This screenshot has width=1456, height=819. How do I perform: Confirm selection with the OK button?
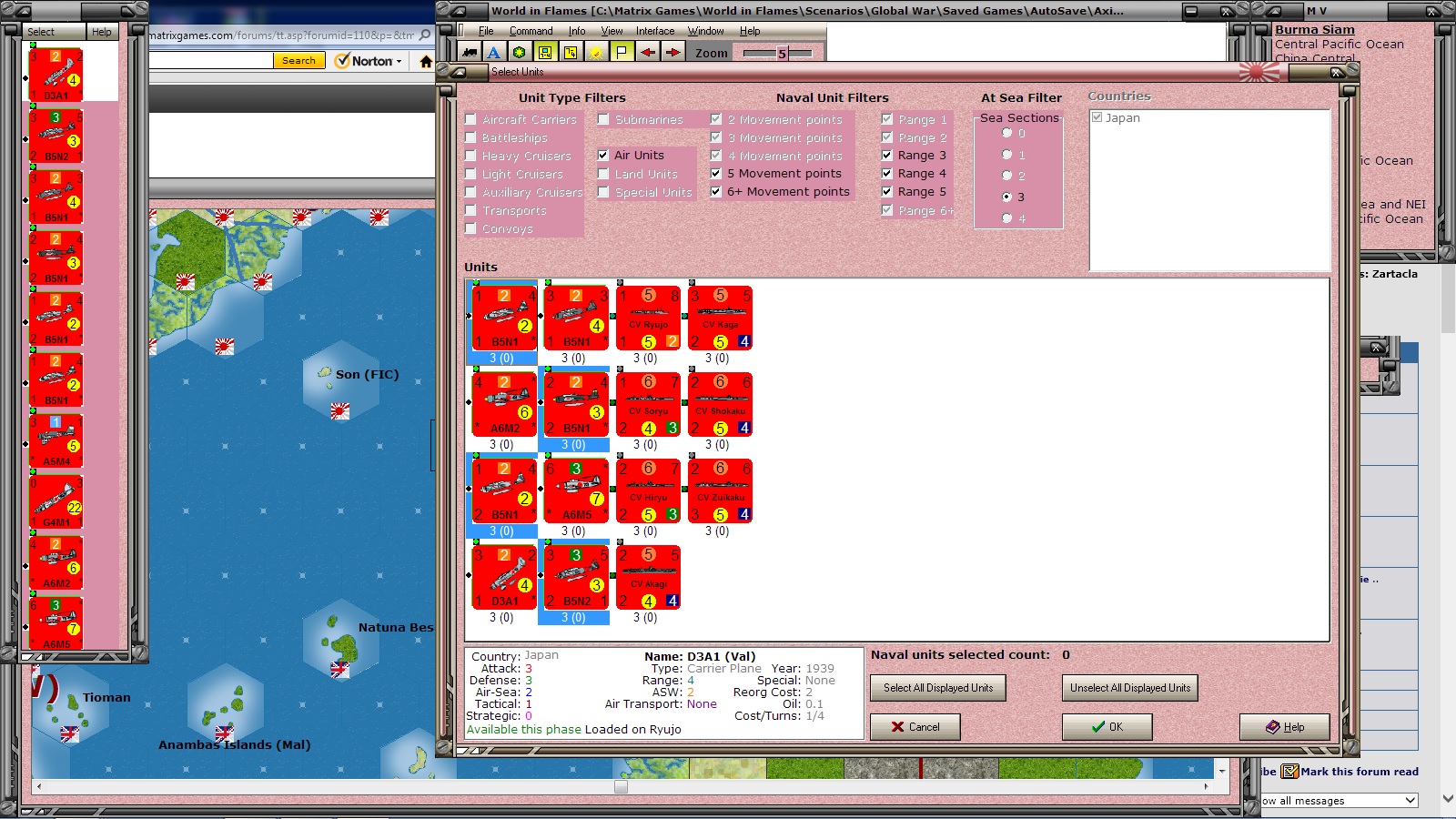tap(1107, 726)
